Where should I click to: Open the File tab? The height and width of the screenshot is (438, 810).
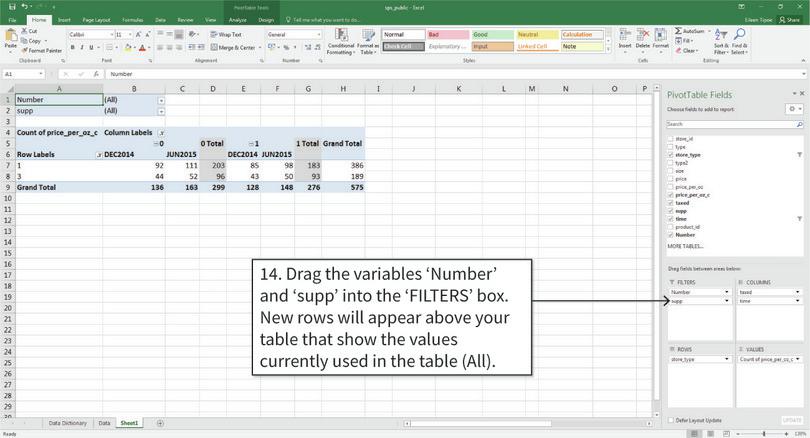coord(12,20)
